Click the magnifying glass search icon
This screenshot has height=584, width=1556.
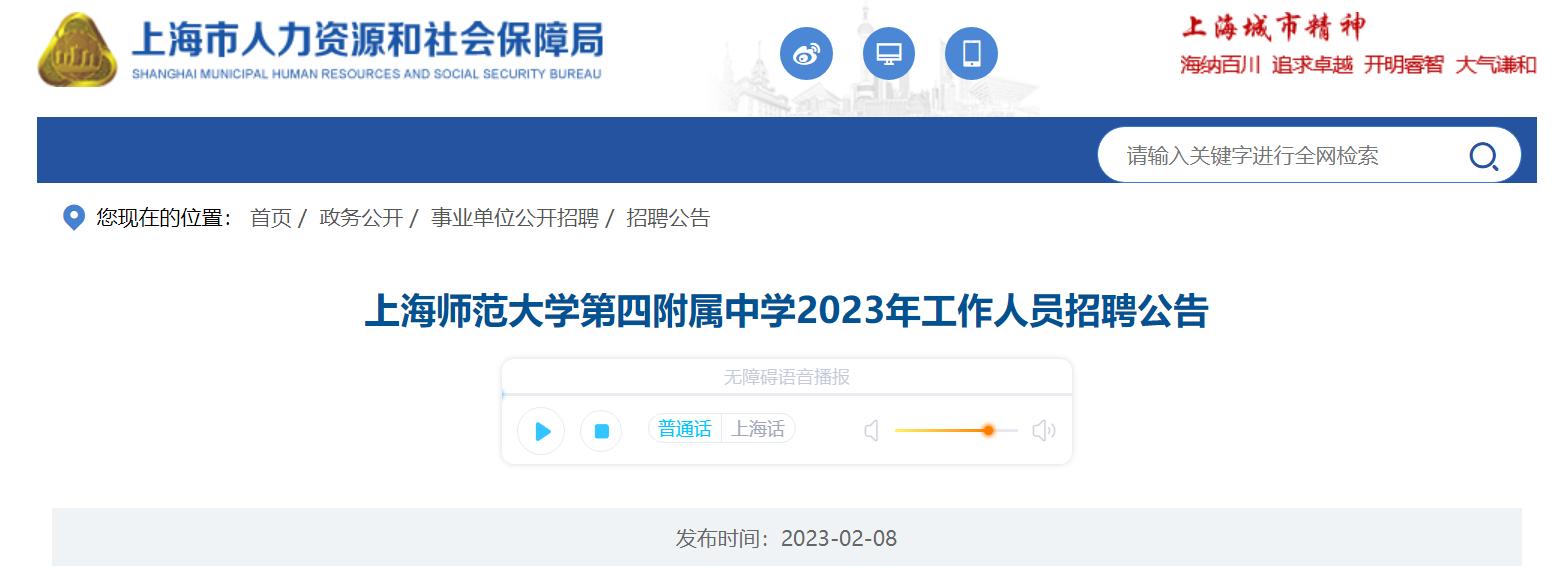click(1482, 156)
